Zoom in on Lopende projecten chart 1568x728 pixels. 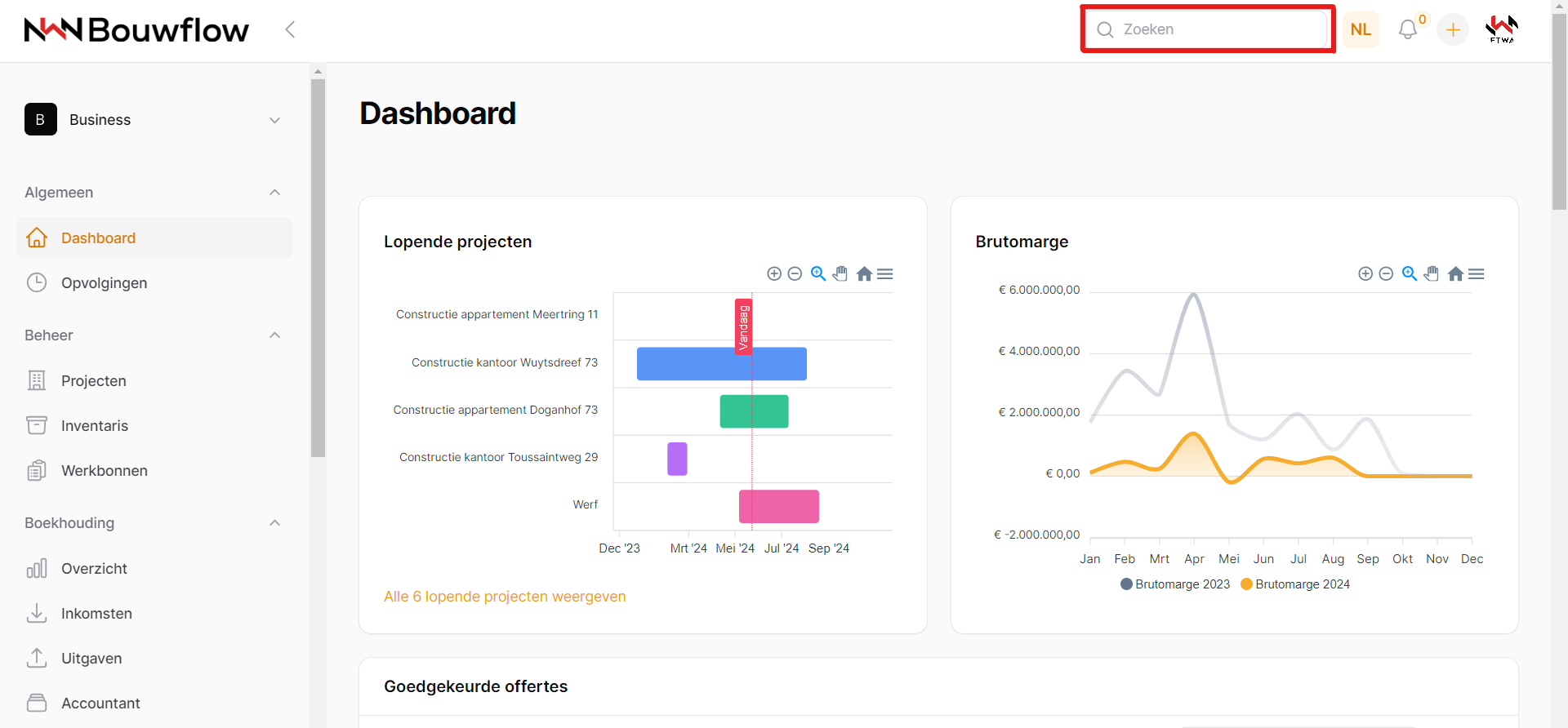click(x=774, y=274)
